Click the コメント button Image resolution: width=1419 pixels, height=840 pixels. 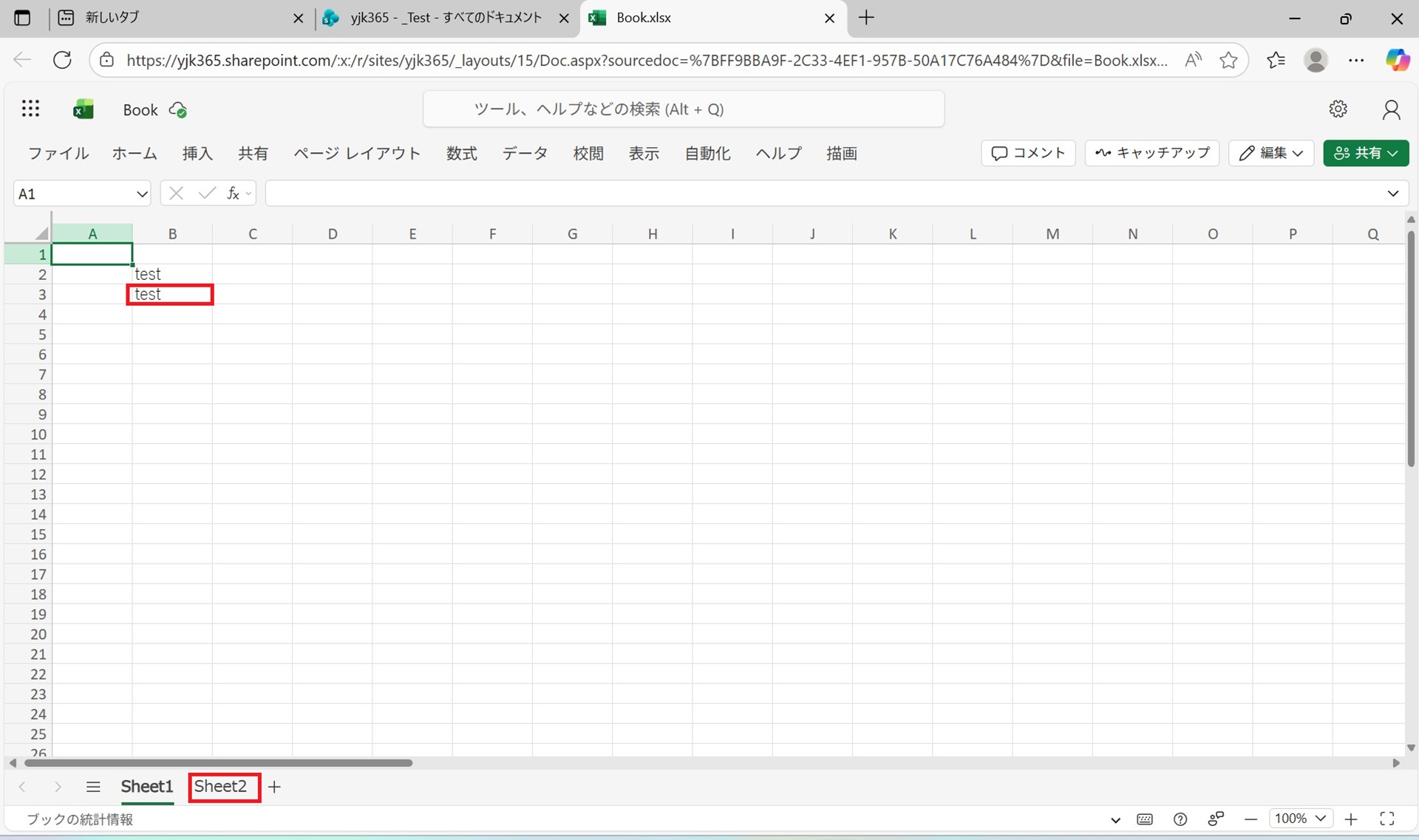[x=1028, y=153]
